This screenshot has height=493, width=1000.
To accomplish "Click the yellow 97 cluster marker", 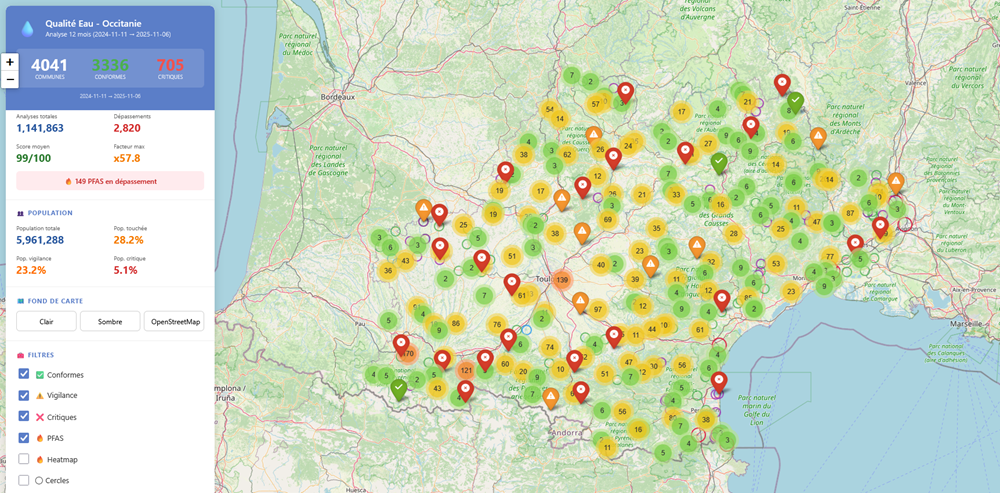I will pyautogui.click(x=596, y=309).
